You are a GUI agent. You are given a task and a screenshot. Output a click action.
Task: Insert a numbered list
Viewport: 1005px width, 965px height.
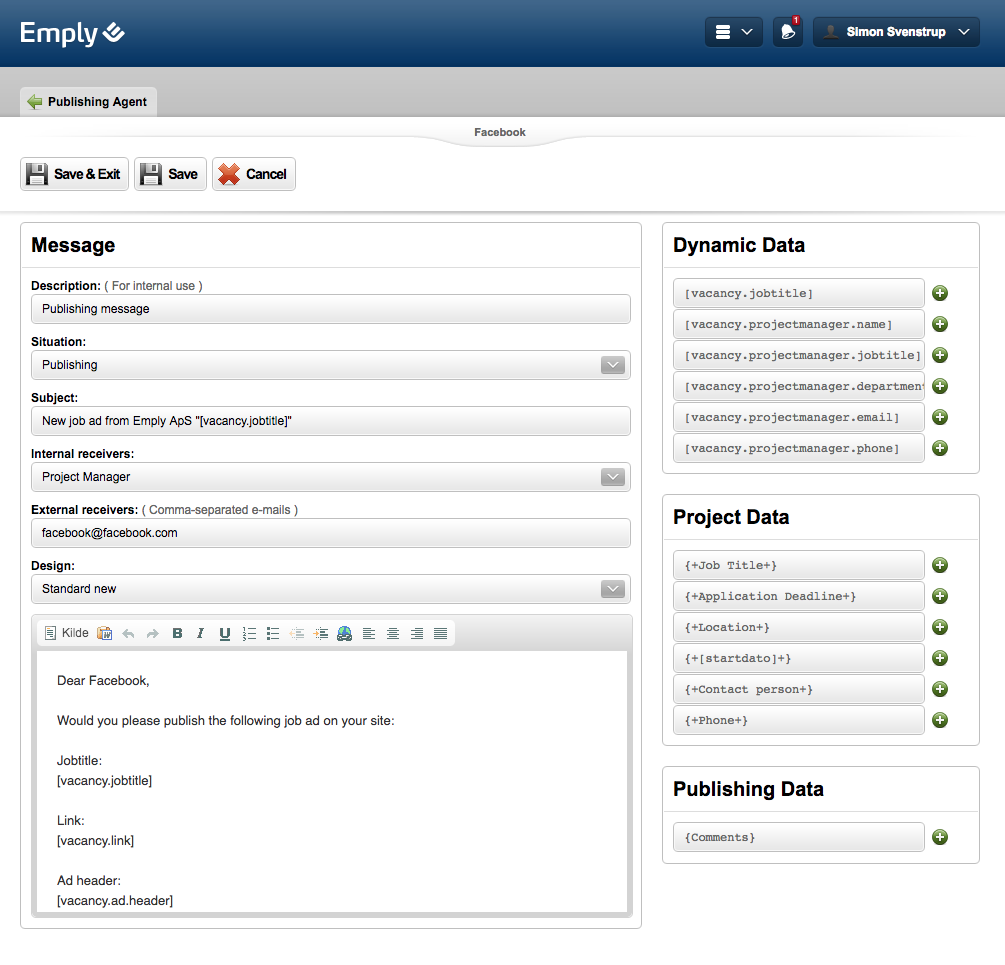tap(249, 633)
